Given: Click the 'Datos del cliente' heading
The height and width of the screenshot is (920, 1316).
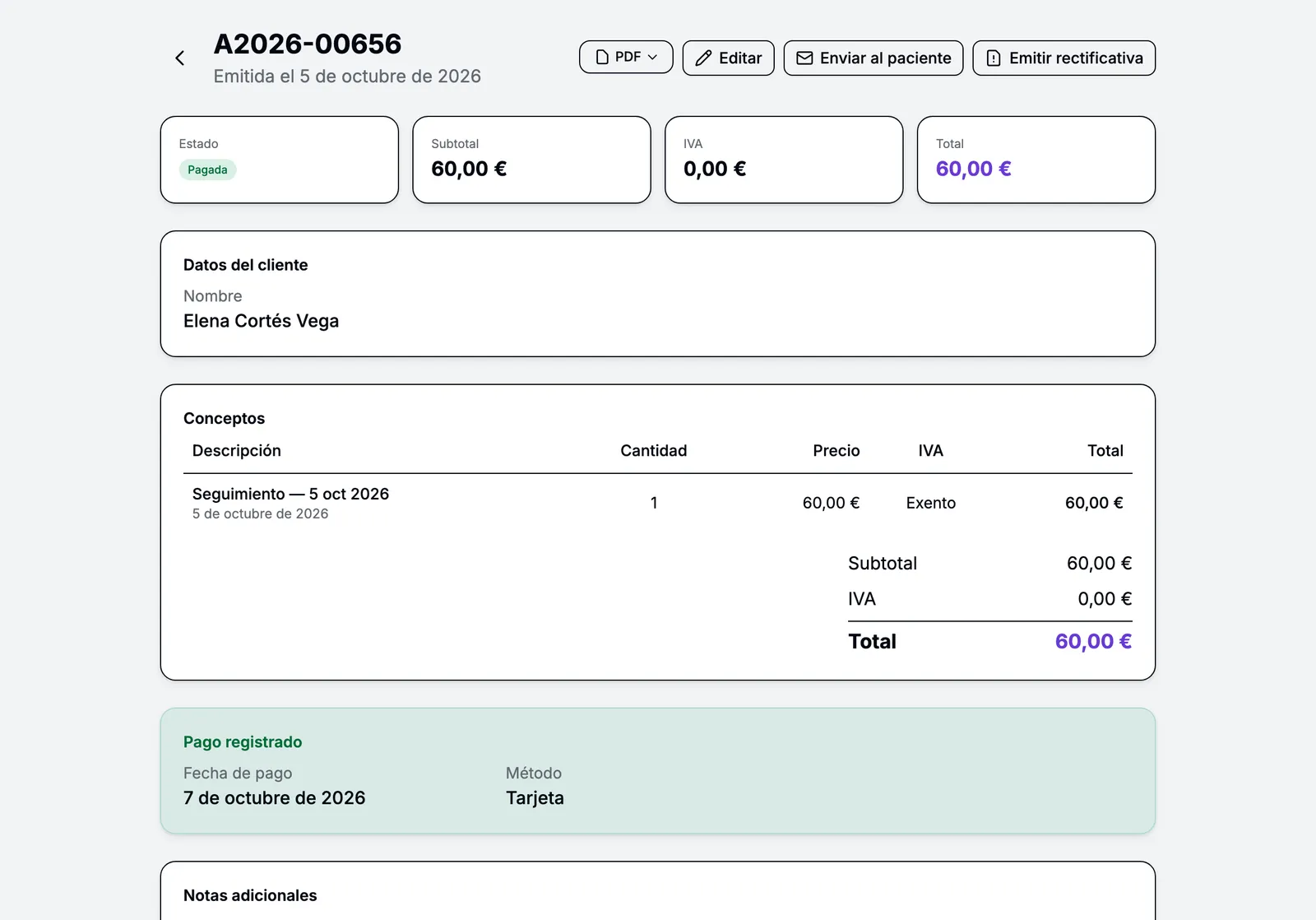Looking at the screenshot, I should 245,265.
